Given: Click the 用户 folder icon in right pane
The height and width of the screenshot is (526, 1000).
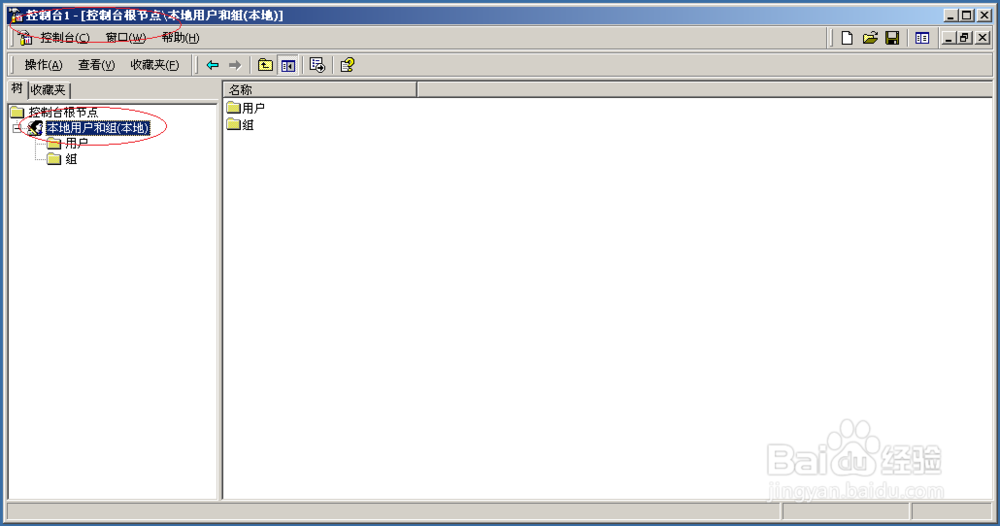Looking at the screenshot, I should pyautogui.click(x=233, y=108).
